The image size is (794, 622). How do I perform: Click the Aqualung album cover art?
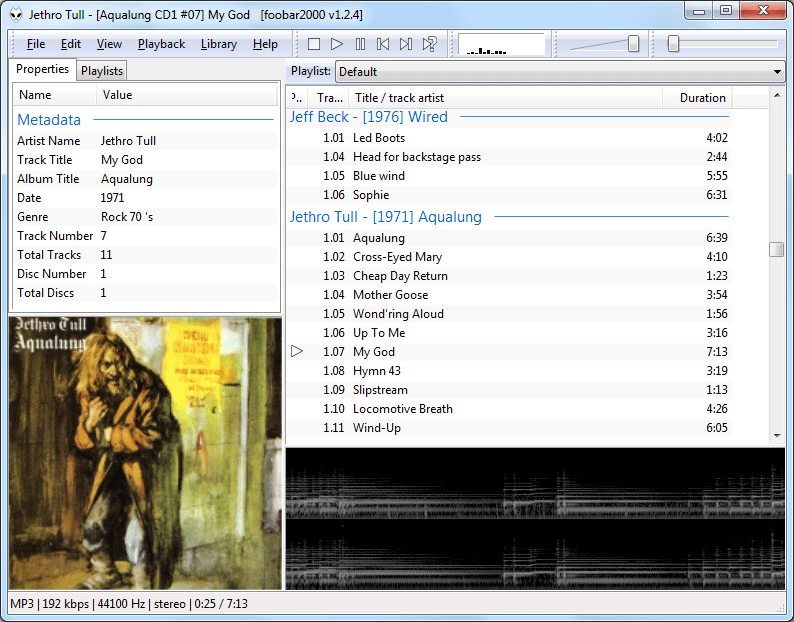145,453
